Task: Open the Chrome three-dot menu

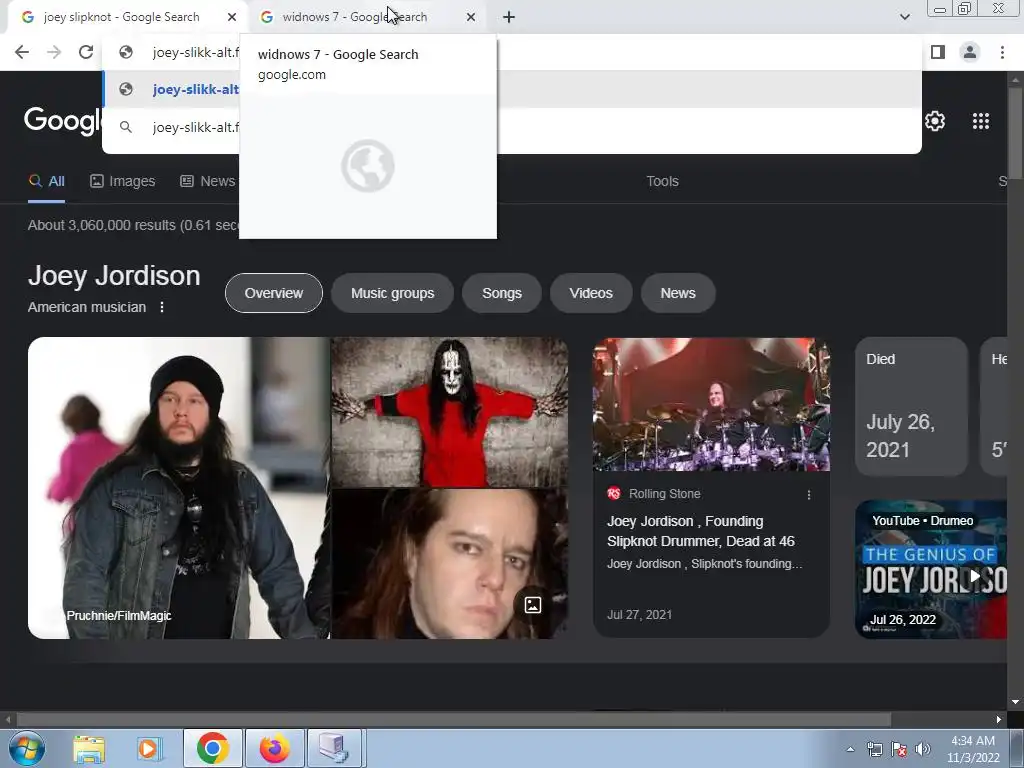Action: pyautogui.click(x=1002, y=52)
